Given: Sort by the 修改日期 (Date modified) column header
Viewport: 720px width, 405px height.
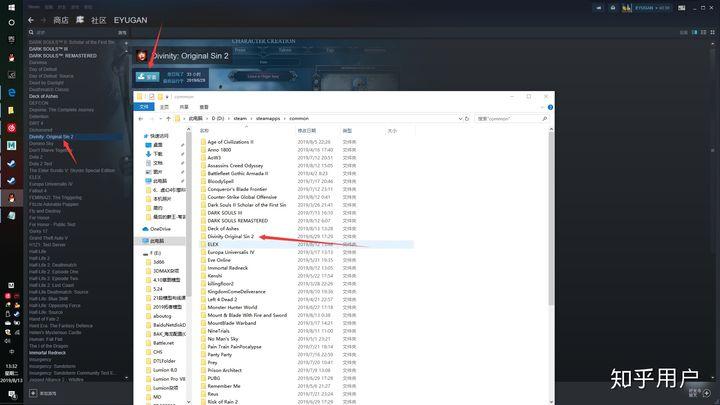Looking at the screenshot, I should tap(307, 131).
